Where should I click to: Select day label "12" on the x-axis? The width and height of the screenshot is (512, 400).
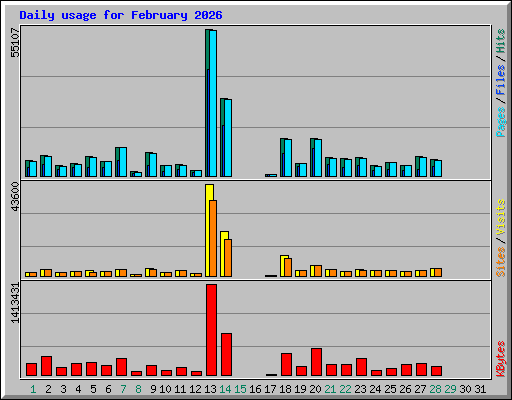click(195, 389)
